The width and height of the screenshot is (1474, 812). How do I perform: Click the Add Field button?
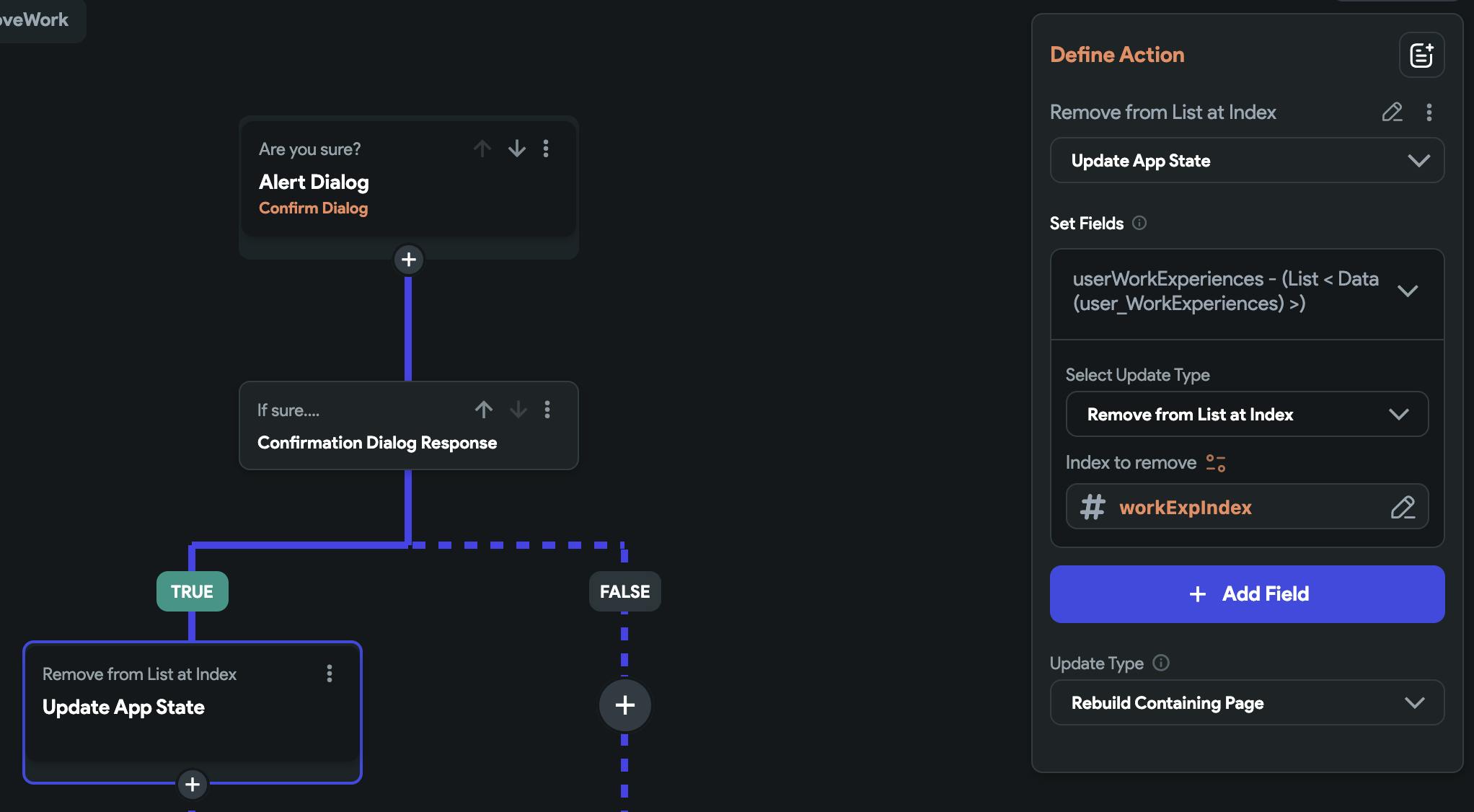click(x=1246, y=594)
